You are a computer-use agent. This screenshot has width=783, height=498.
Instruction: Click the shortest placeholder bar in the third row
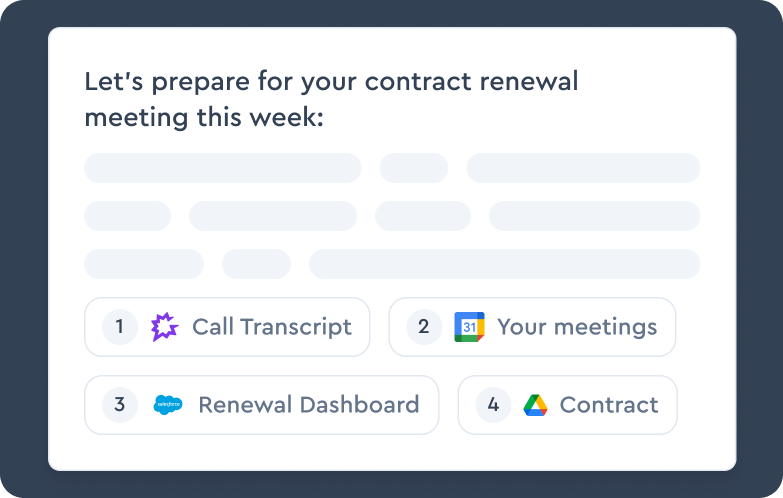coord(256,264)
